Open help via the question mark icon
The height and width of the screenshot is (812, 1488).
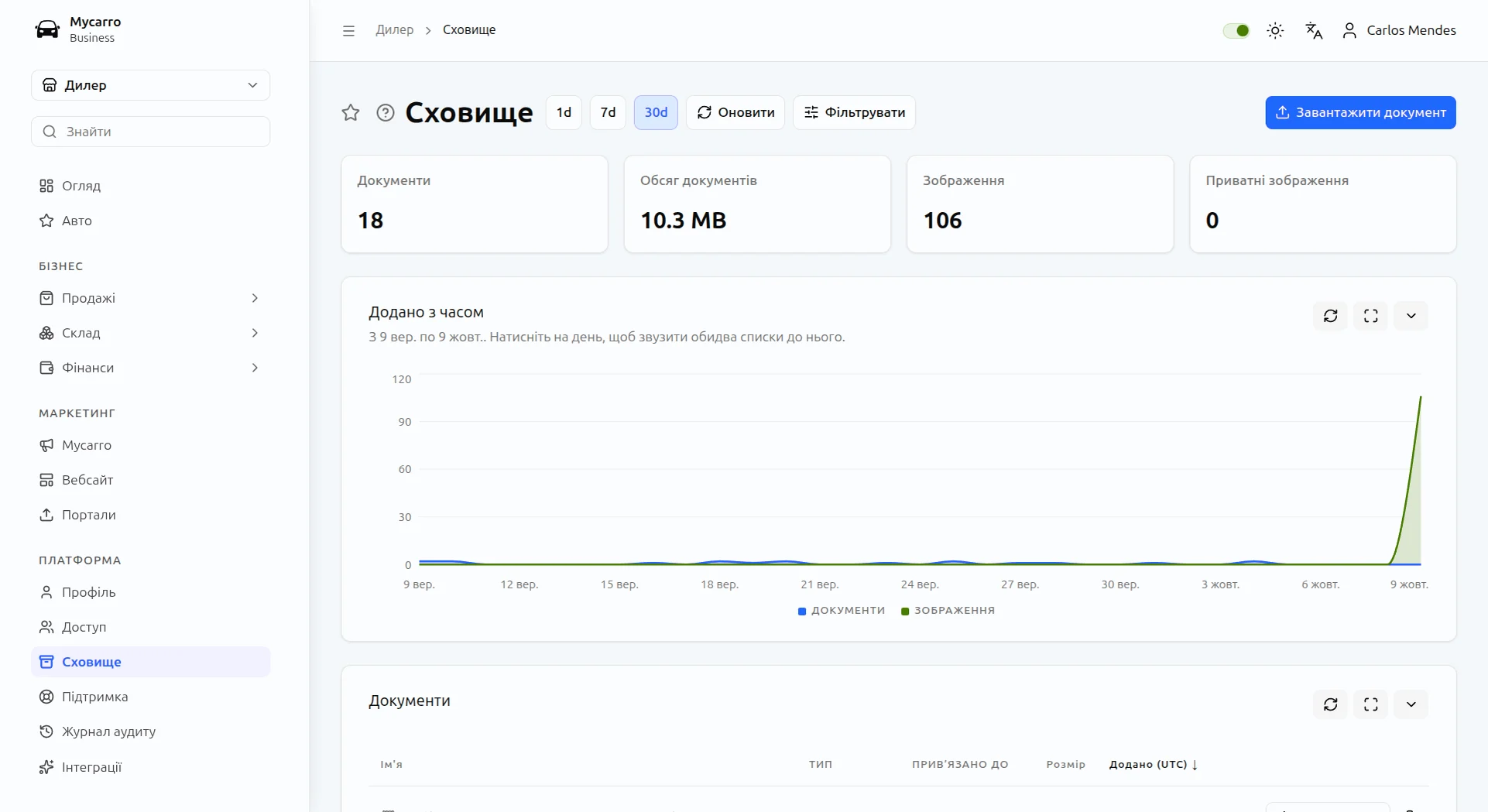coord(386,112)
